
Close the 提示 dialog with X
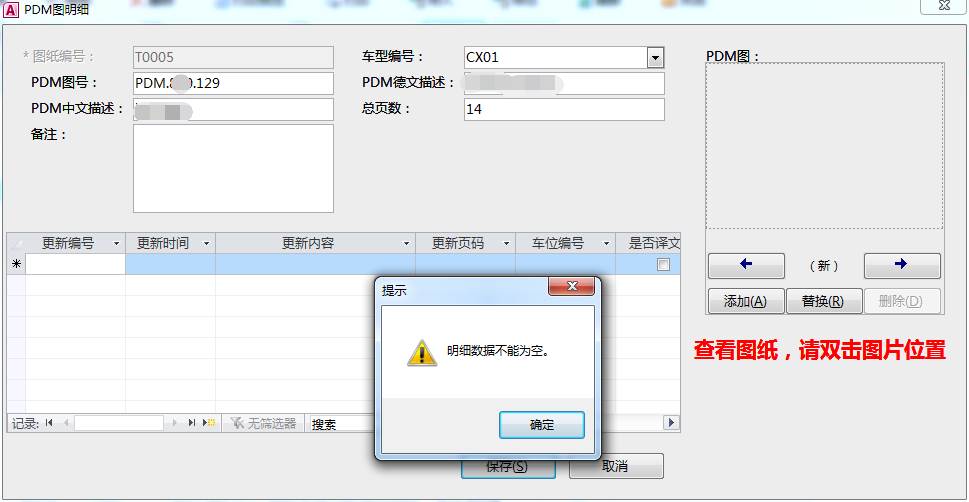click(x=572, y=286)
